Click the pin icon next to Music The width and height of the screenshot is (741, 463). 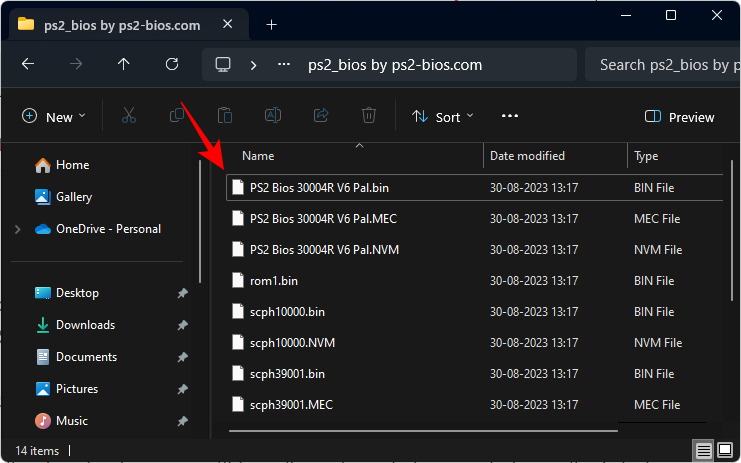click(x=182, y=421)
